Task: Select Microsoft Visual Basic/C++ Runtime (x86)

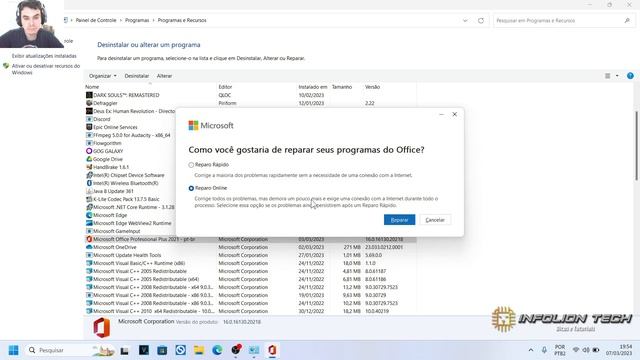Action: [139, 263]
